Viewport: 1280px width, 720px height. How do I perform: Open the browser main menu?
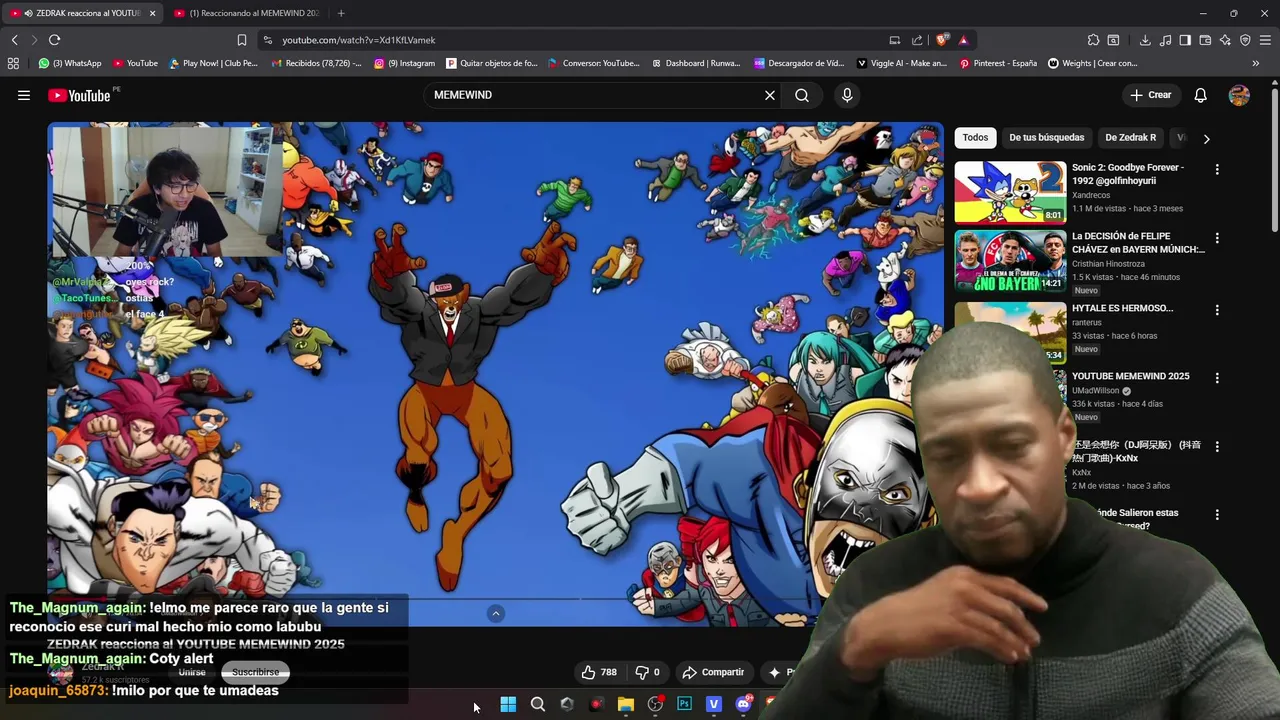(1266, 40)
